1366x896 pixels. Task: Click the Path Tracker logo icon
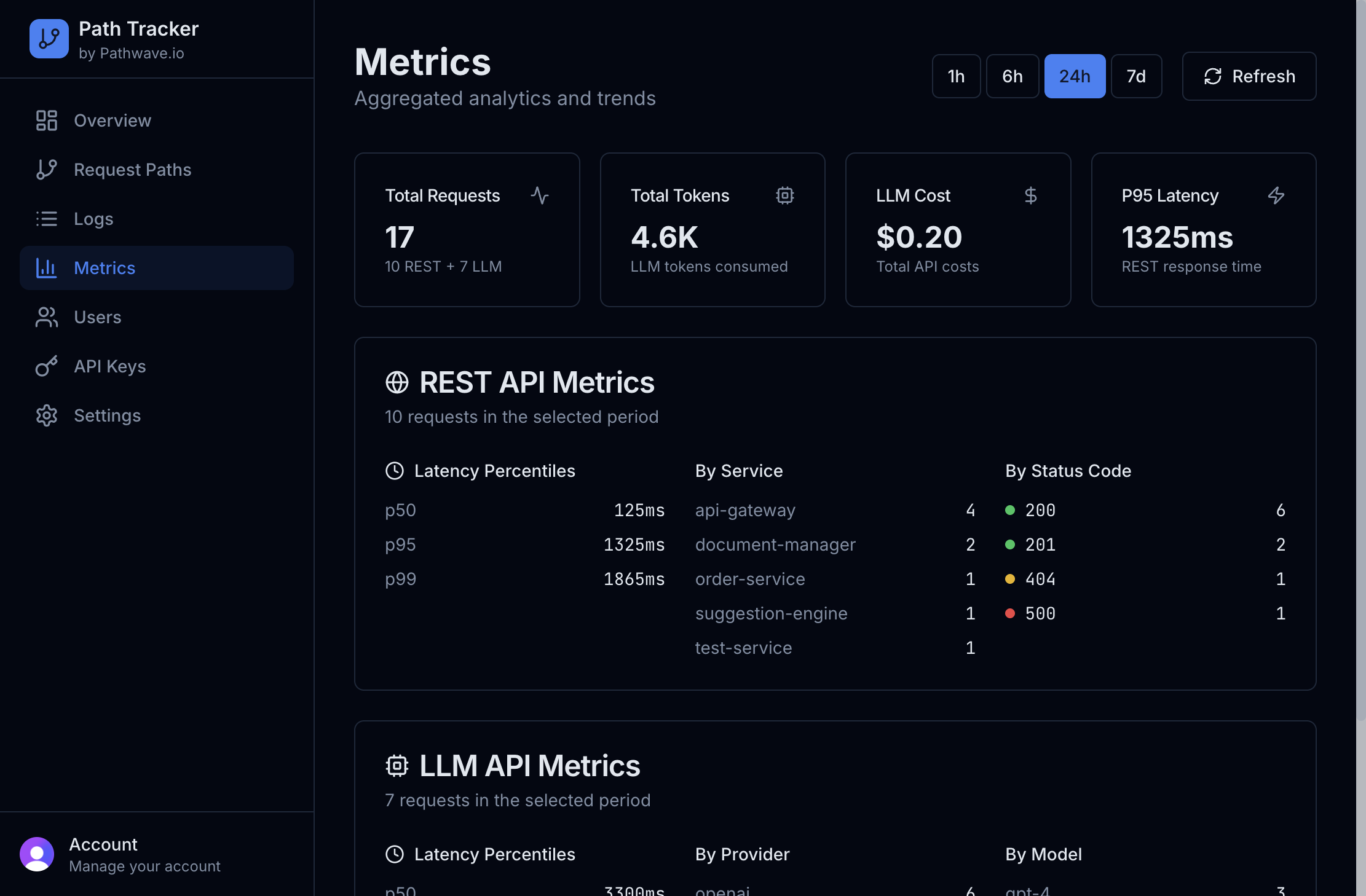(x=49, y=39)
